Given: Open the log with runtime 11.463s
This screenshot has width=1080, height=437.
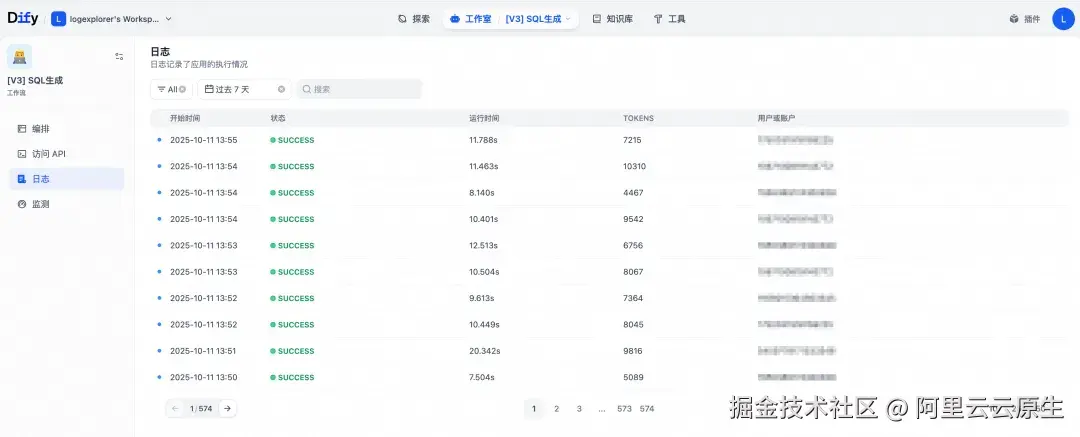Looking at the screenshot, I should (x=610, y=166).
